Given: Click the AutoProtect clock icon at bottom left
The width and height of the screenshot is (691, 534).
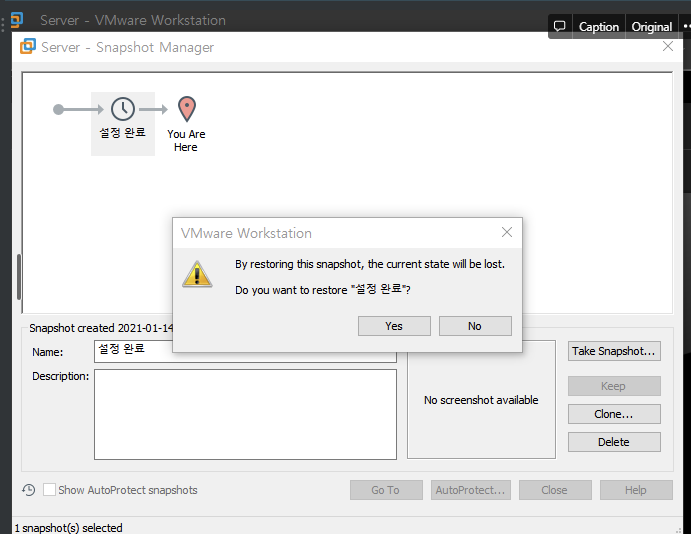Looking at the screenshot, I should 29,490.
